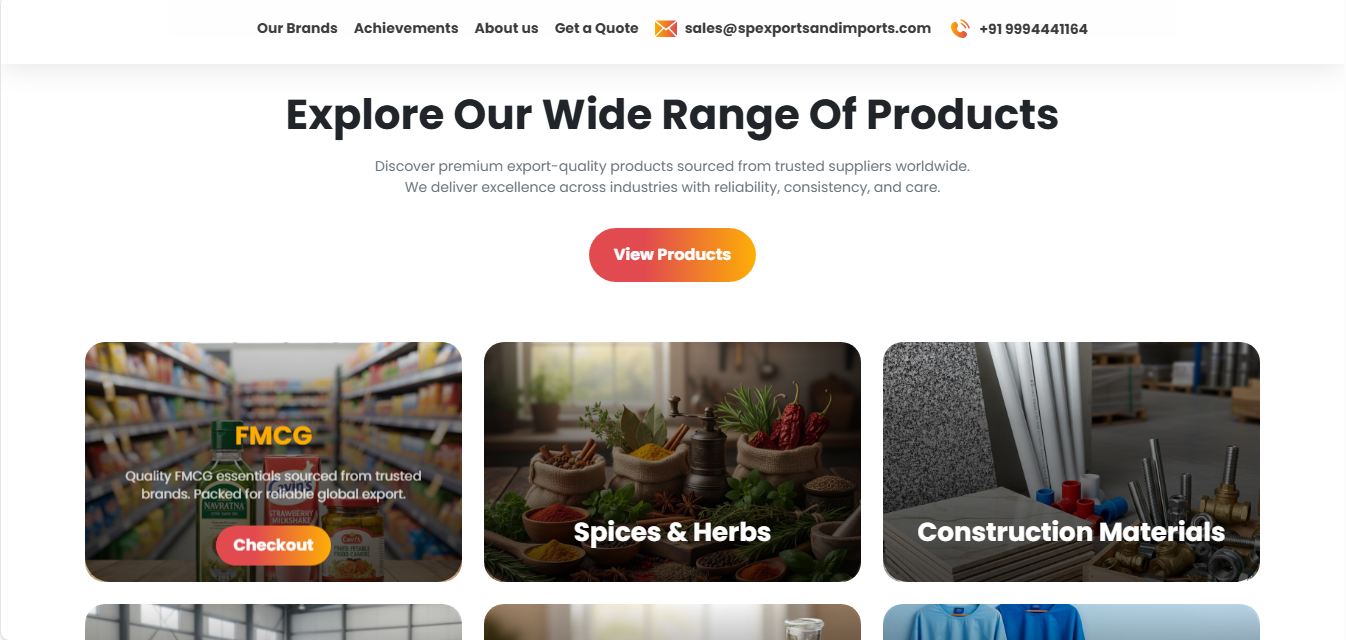Open the FMCG product category card
Screen dimensions: 1346x640
(x=273, y=462)
